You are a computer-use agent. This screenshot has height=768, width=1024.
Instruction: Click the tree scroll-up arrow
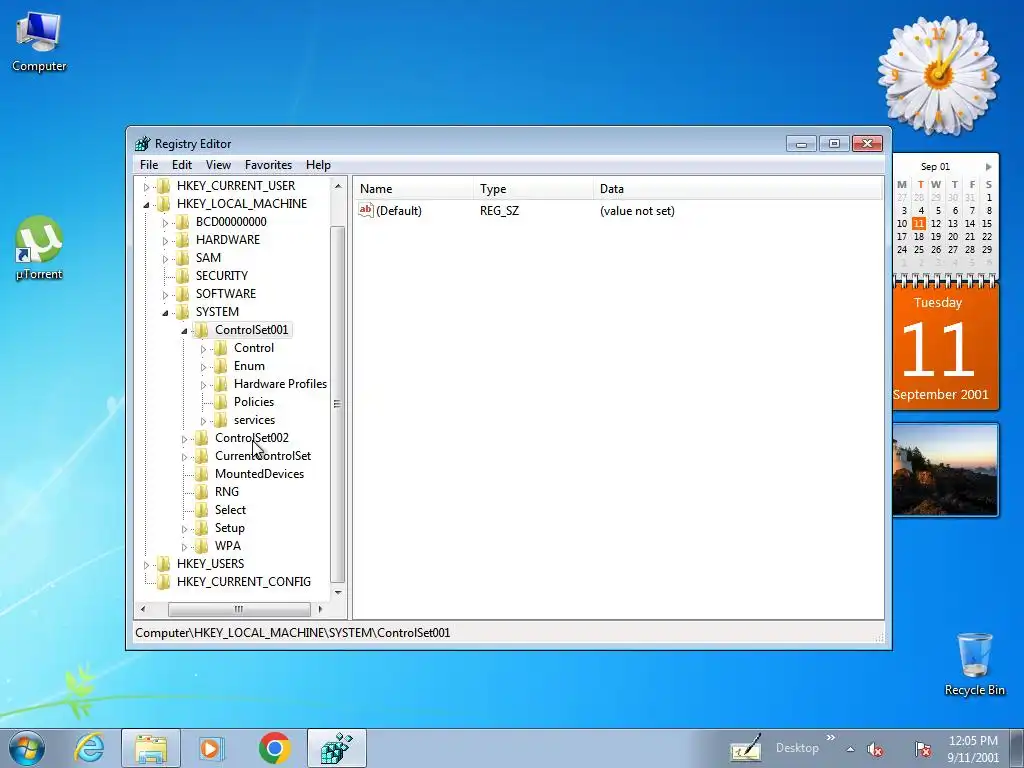click(338, 186)
